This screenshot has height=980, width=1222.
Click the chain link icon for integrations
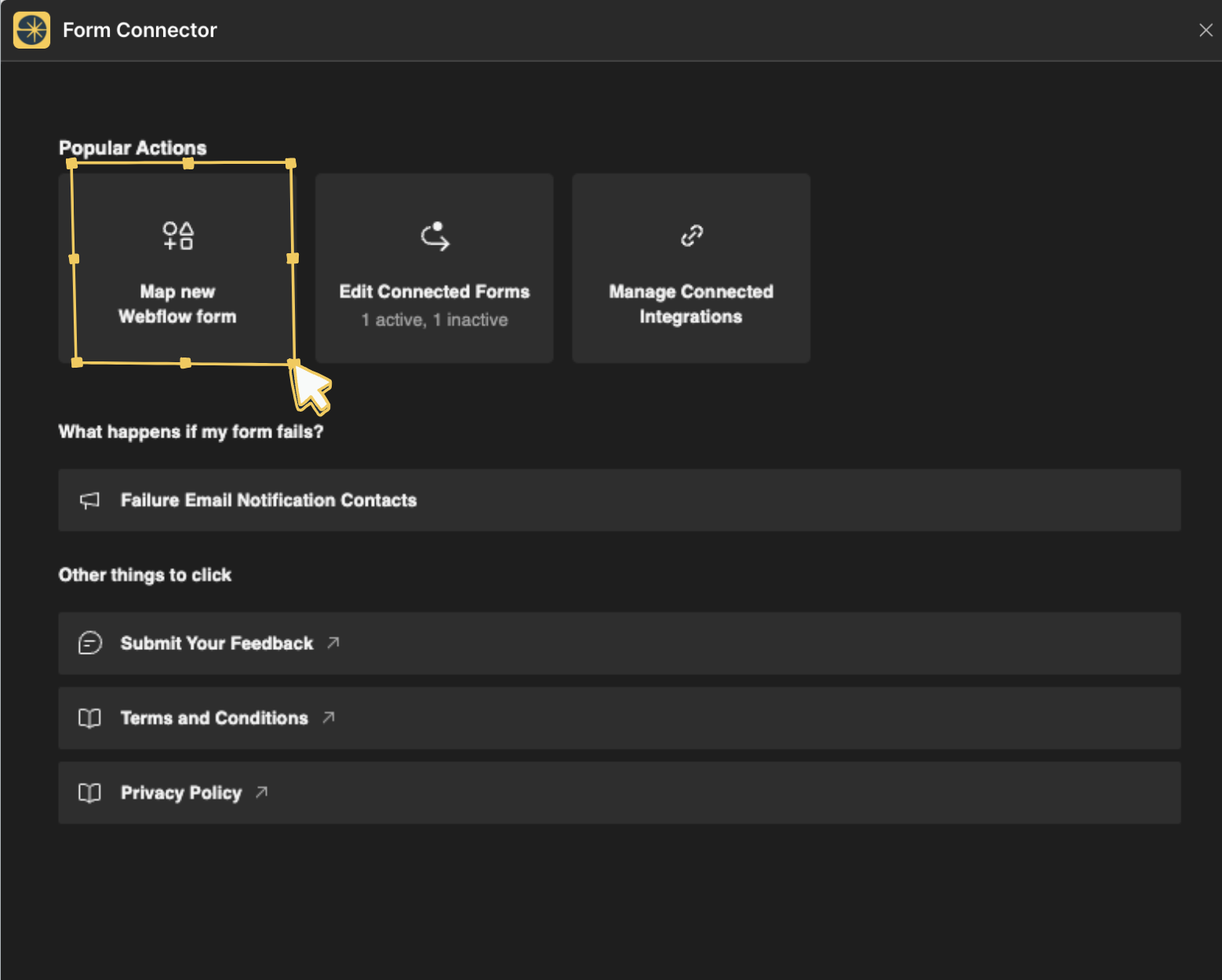tap(691, 235)
